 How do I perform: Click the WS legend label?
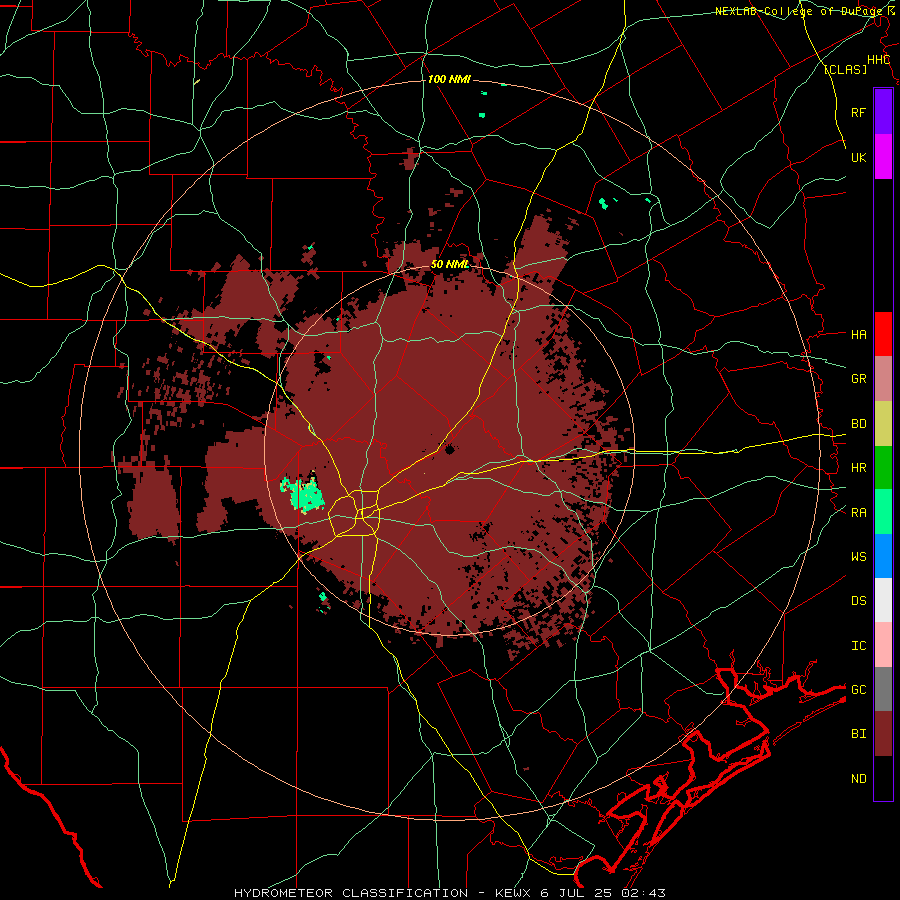pos(858,556)
